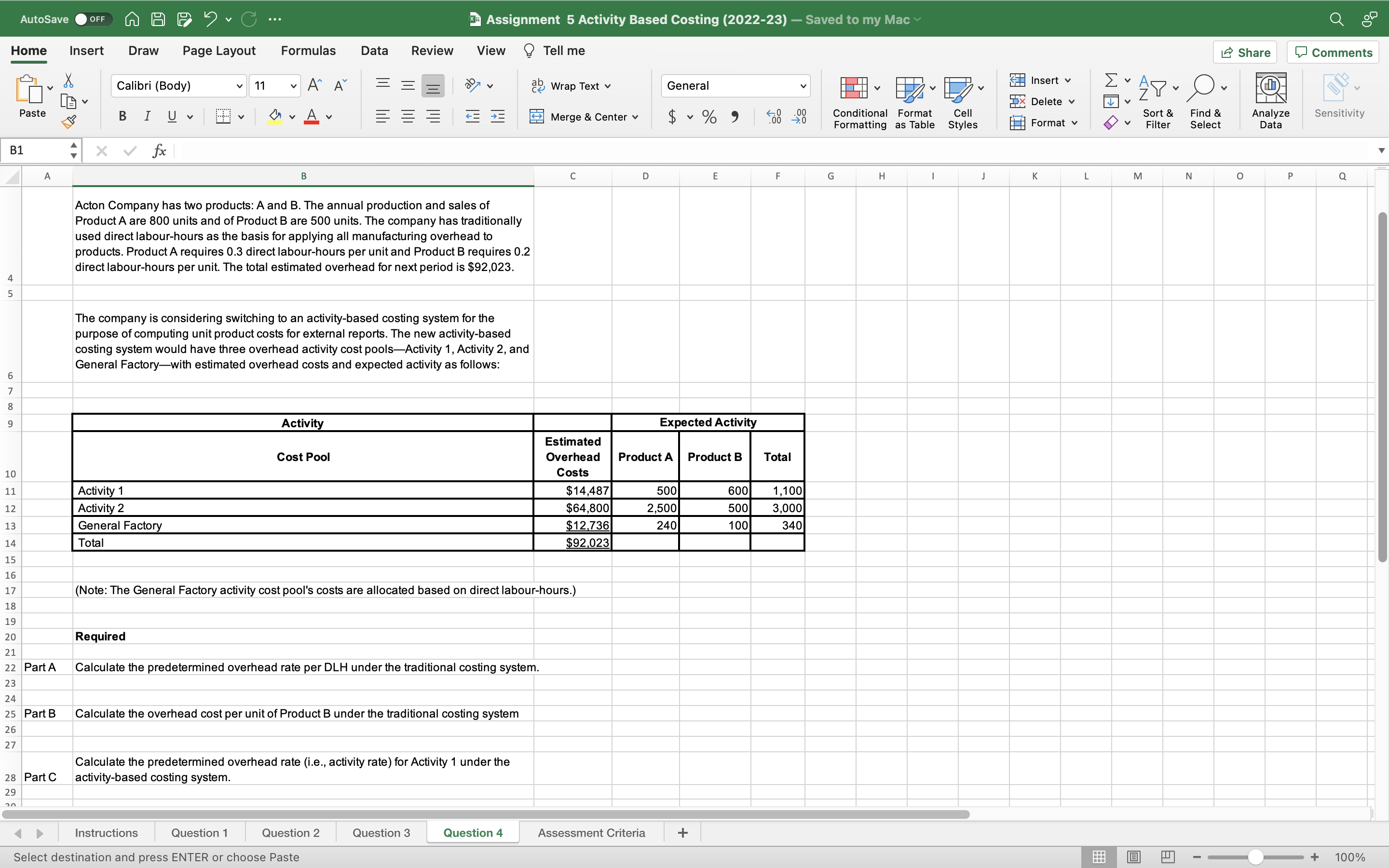Open Cell Styles gallery
The width and height of the screenshot is (1389, 868).
(962, 101)
